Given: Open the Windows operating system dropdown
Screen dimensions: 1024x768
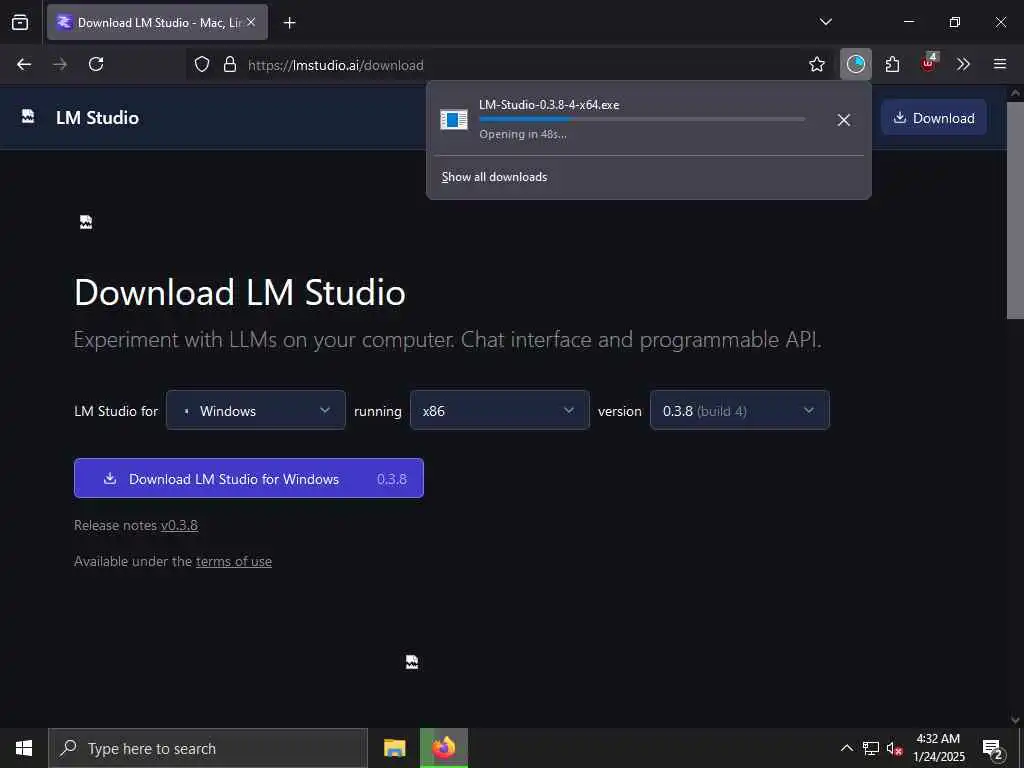Looking at the screenshot, I should 255,410.
